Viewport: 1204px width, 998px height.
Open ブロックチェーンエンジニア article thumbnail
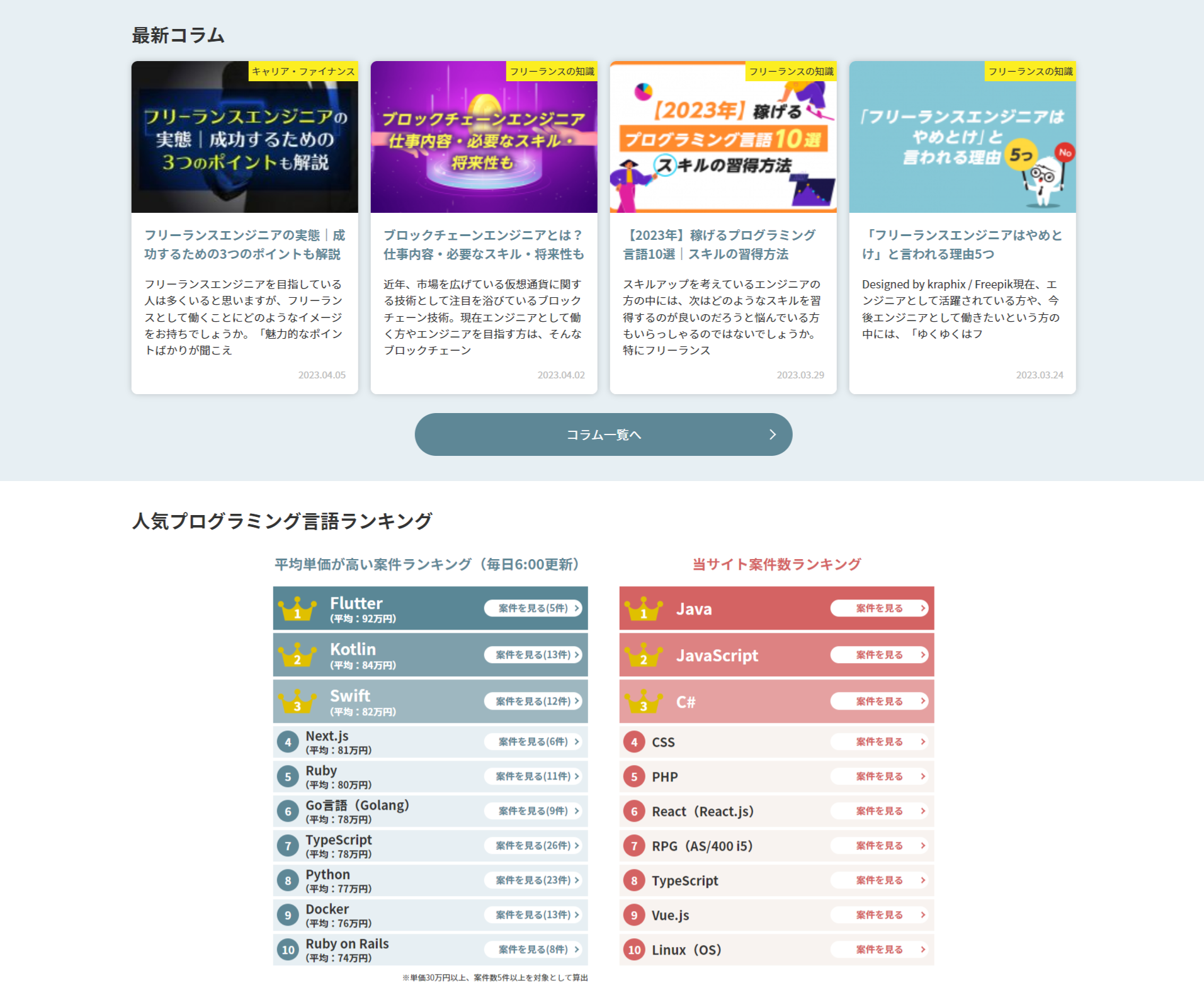tap(484, 137)
